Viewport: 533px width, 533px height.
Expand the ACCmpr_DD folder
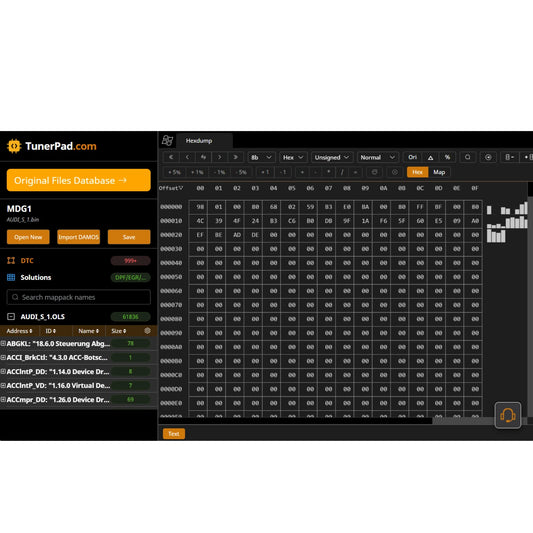click(x=3, y=400)
